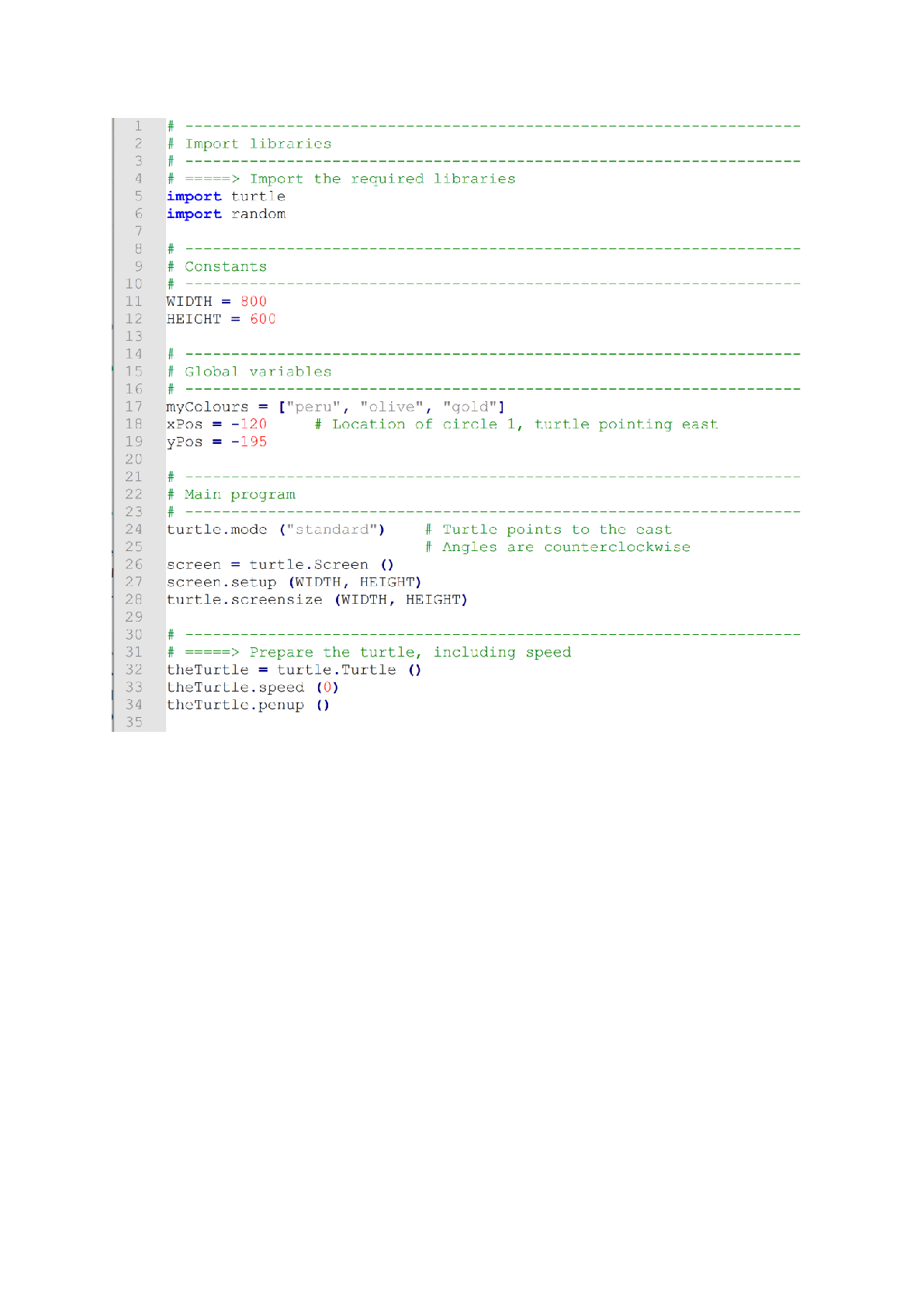924x1307 pixels.
Task: Click the turtle.mode ("standard") statement
Action: 276,529
